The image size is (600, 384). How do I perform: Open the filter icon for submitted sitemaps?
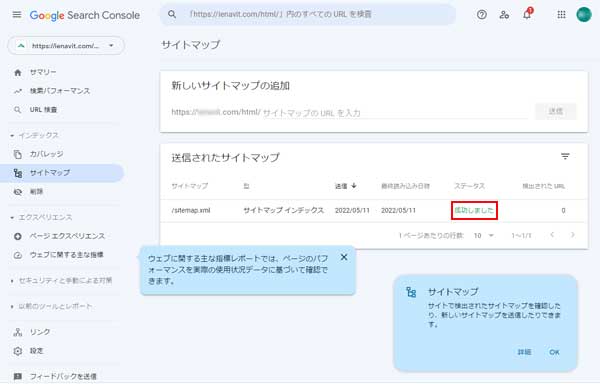[x=565, y=156]
